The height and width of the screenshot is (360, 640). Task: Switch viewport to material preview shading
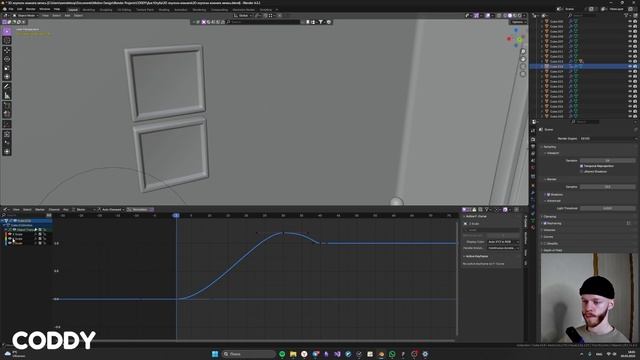pyautogui.click(x=515, y=16)
